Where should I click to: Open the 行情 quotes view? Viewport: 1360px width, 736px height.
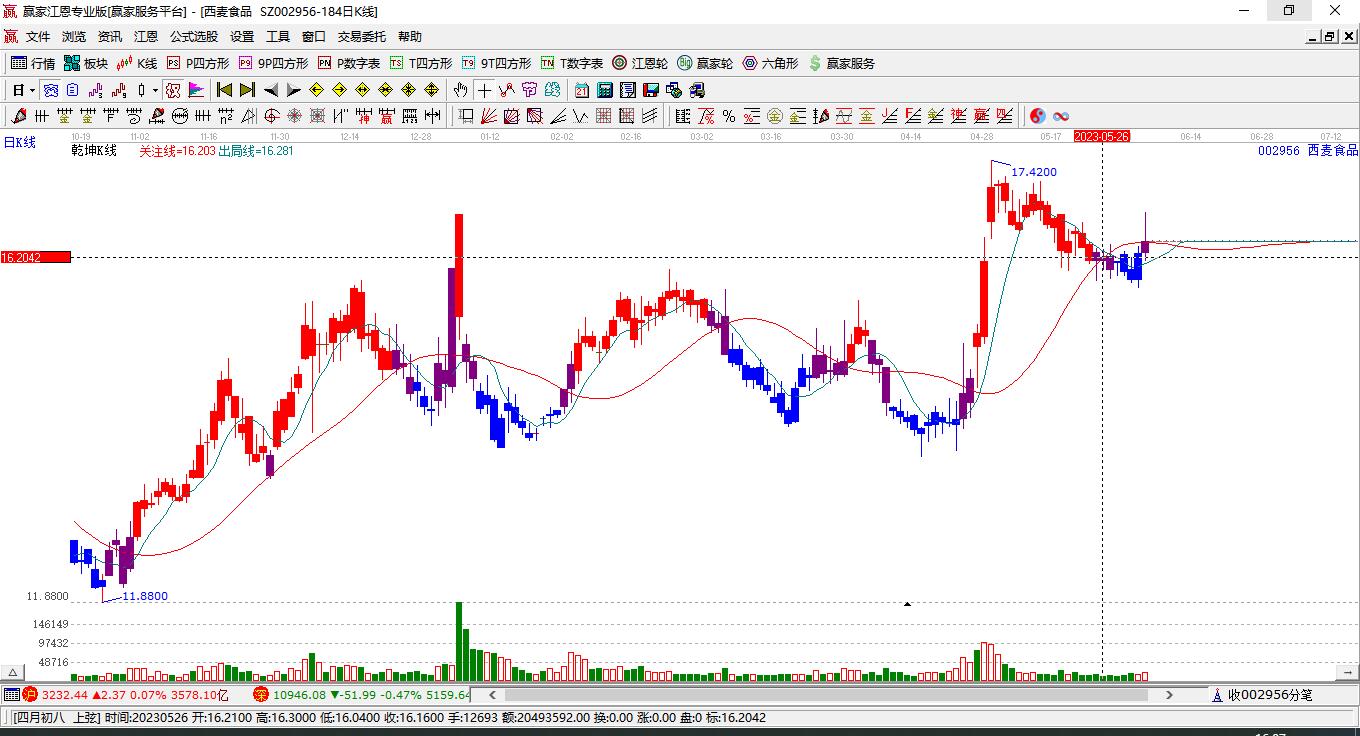33,63
